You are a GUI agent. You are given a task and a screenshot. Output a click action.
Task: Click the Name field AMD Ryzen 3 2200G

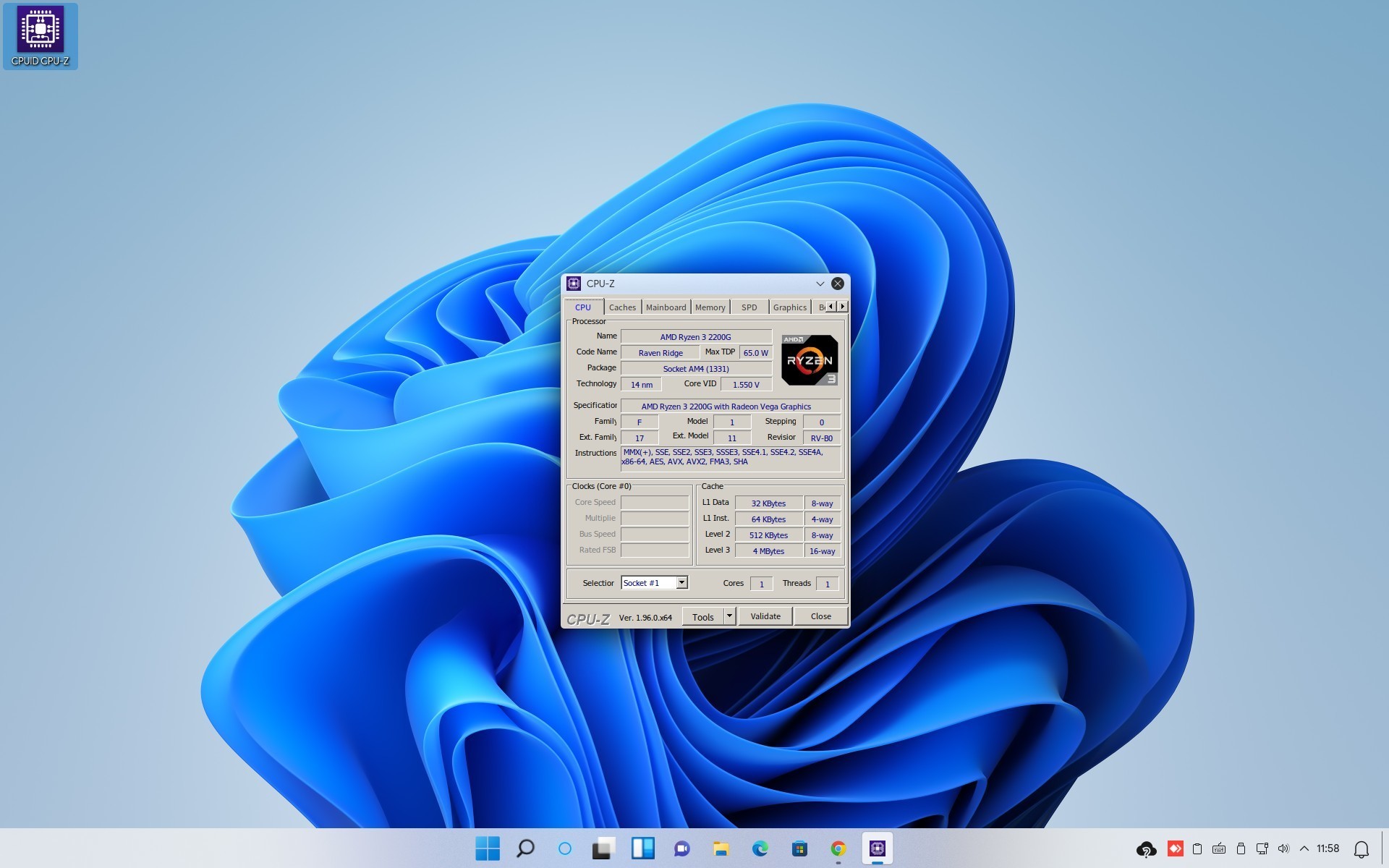(696, 337)
